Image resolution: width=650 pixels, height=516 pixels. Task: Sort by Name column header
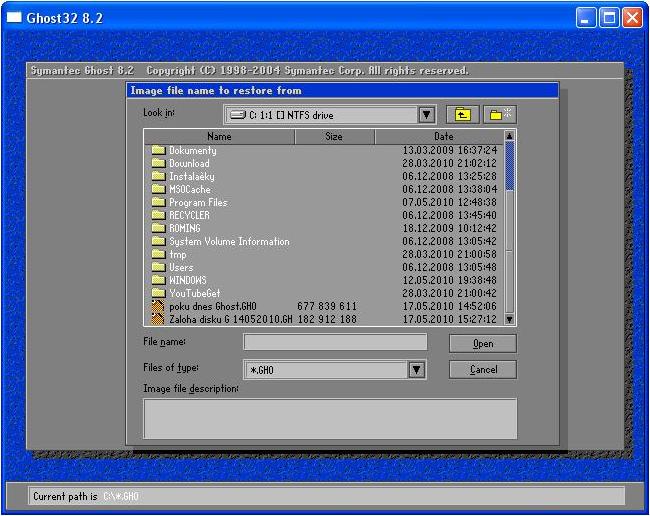219,136
